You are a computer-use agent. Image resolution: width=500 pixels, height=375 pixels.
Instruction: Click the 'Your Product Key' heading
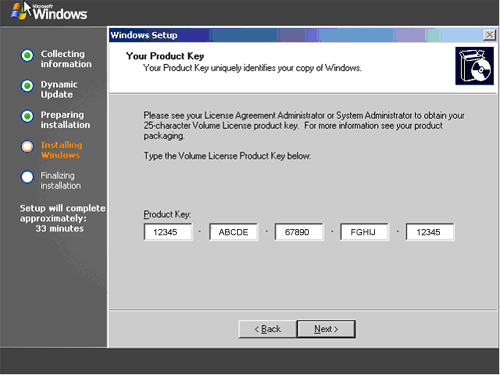click(x=165, y=56)
